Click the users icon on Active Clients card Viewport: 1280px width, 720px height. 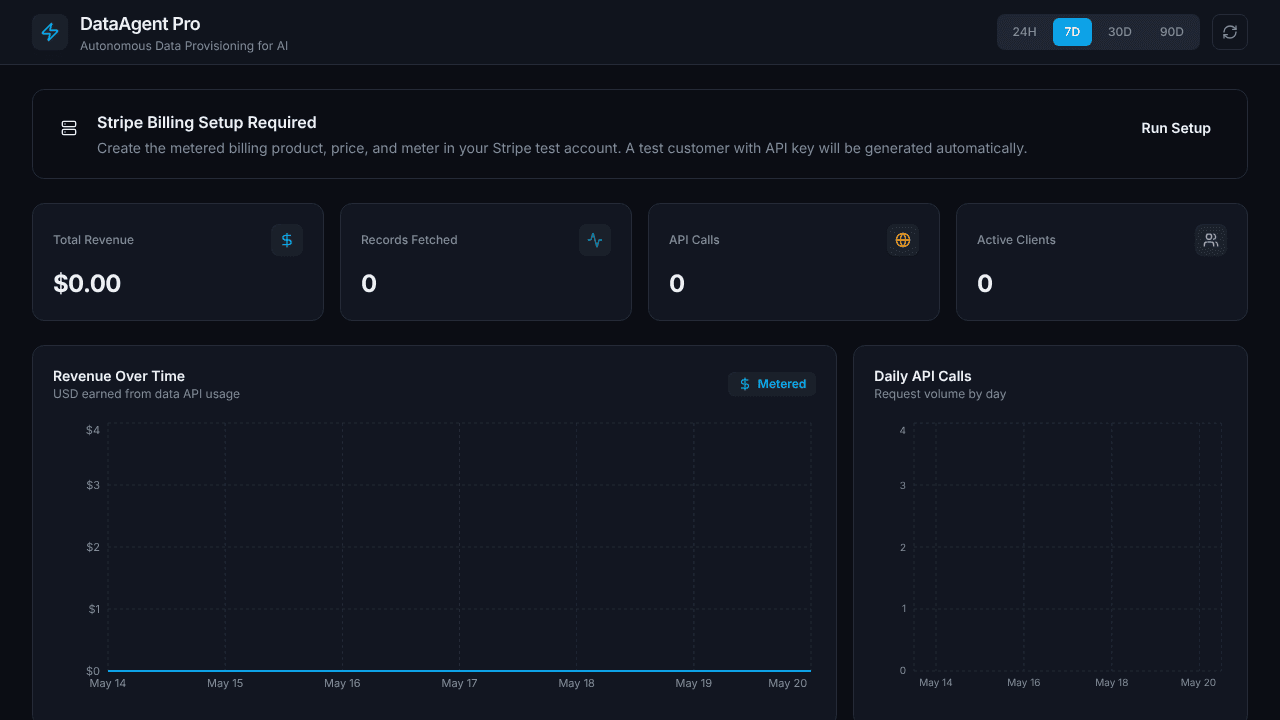pyautogui.click(x=1211, y=240)
